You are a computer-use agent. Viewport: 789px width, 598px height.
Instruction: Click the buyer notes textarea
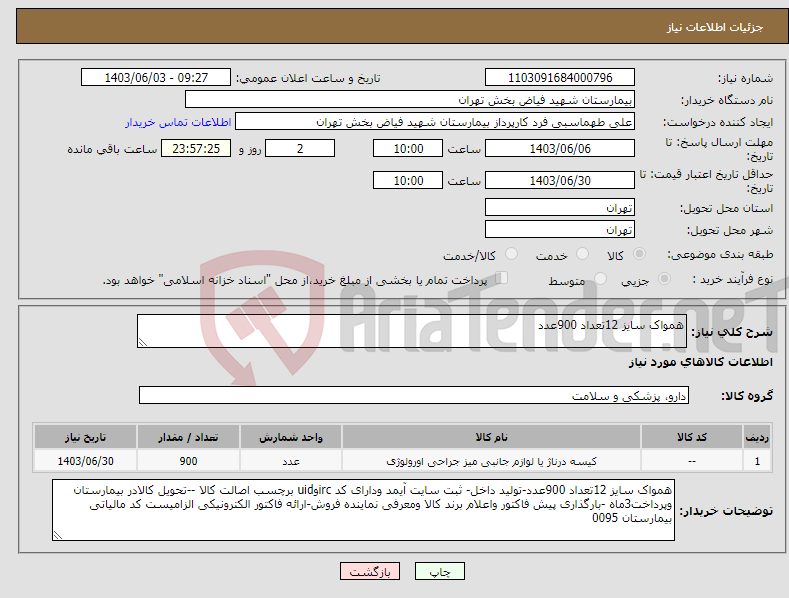point(363,510)
